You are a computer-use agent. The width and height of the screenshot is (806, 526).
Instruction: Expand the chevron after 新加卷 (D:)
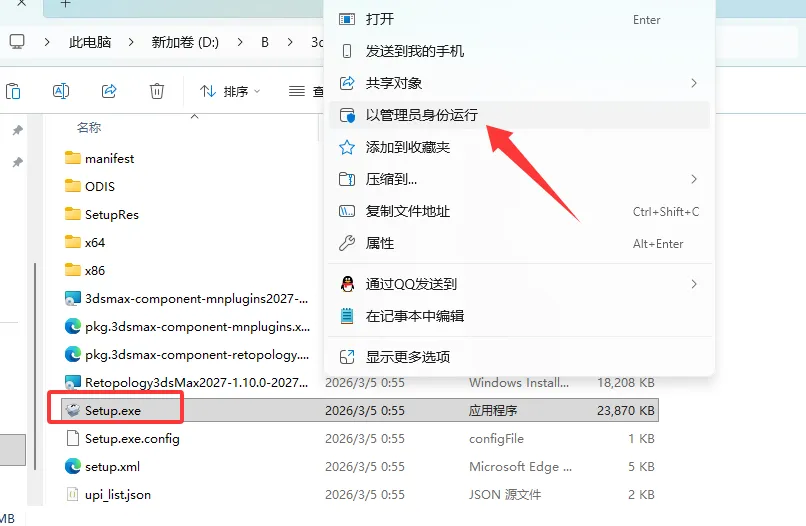click(x=240, y=42)
